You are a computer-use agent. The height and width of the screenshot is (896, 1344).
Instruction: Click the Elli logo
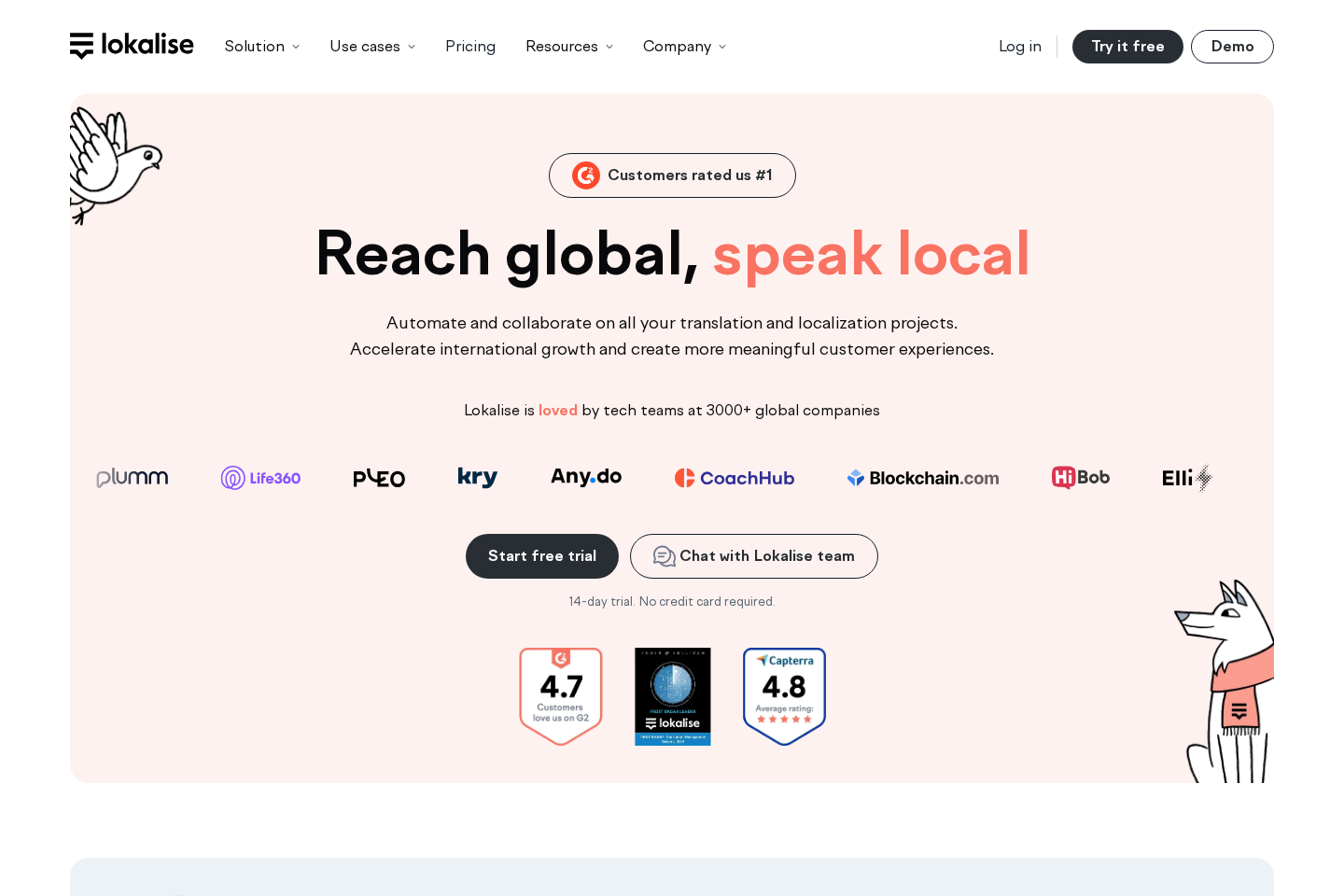(x=1187, y=478)
